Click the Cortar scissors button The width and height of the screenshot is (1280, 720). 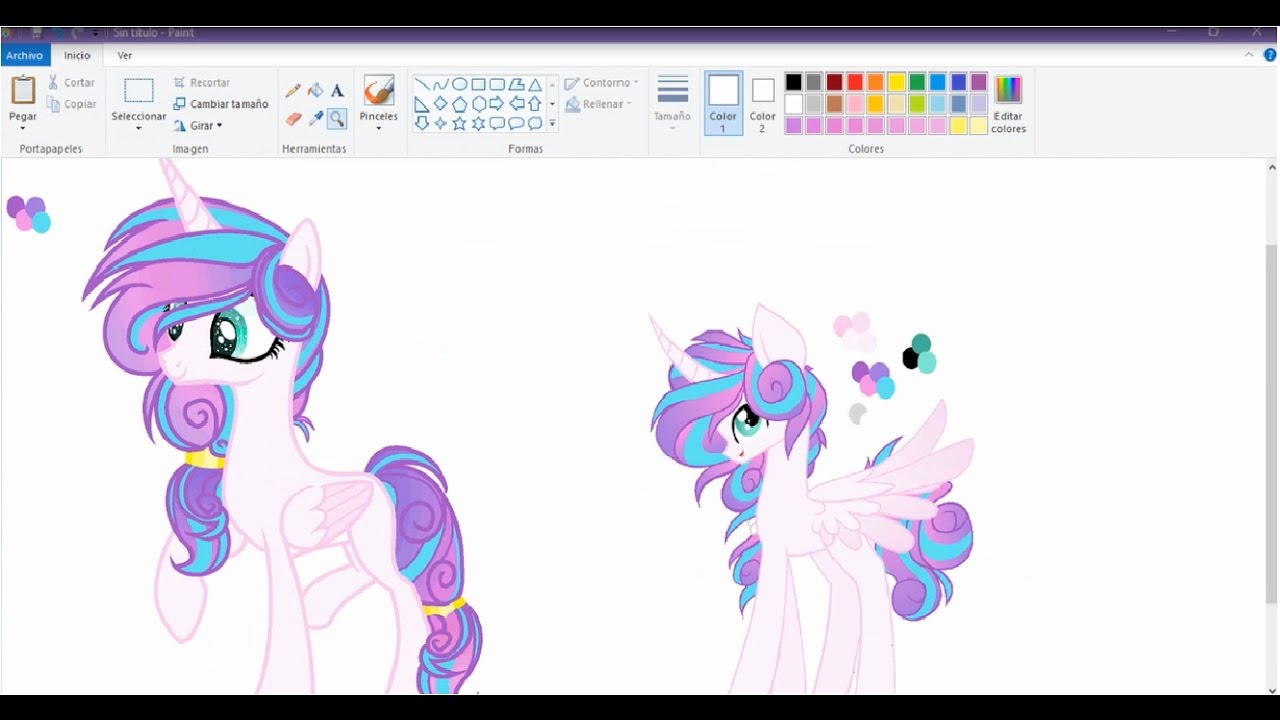(71, 83)
